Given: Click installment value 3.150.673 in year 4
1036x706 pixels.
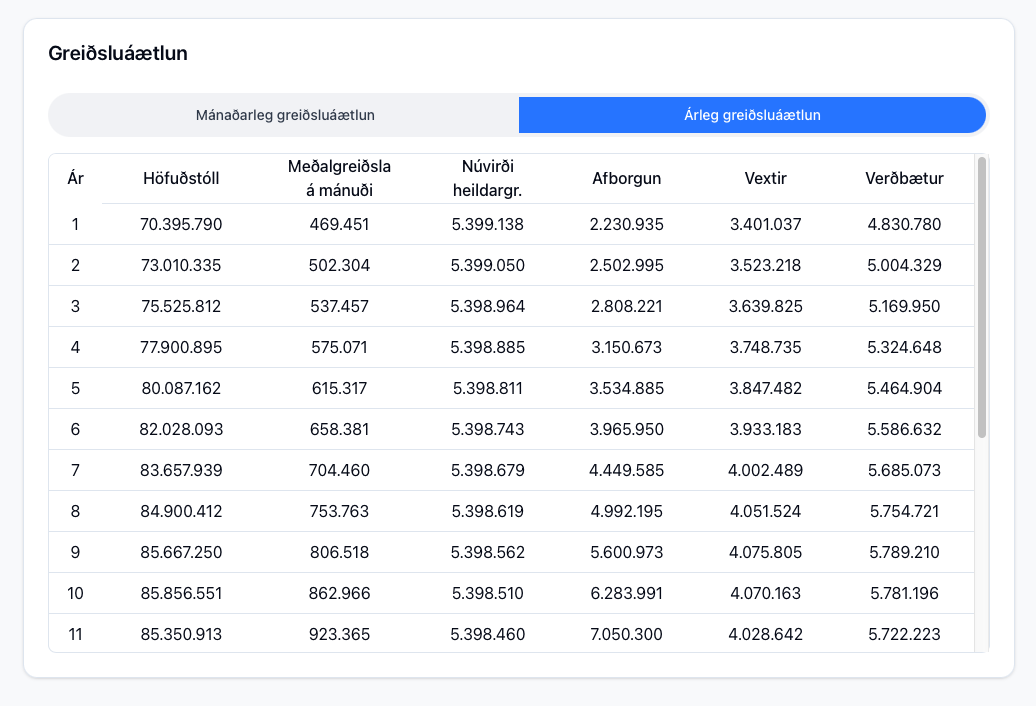Looking at the screenshot, I should click(627, 347).
